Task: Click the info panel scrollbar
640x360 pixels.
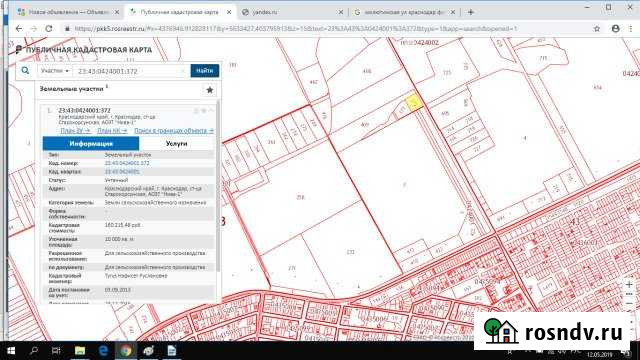Action: 218,186
